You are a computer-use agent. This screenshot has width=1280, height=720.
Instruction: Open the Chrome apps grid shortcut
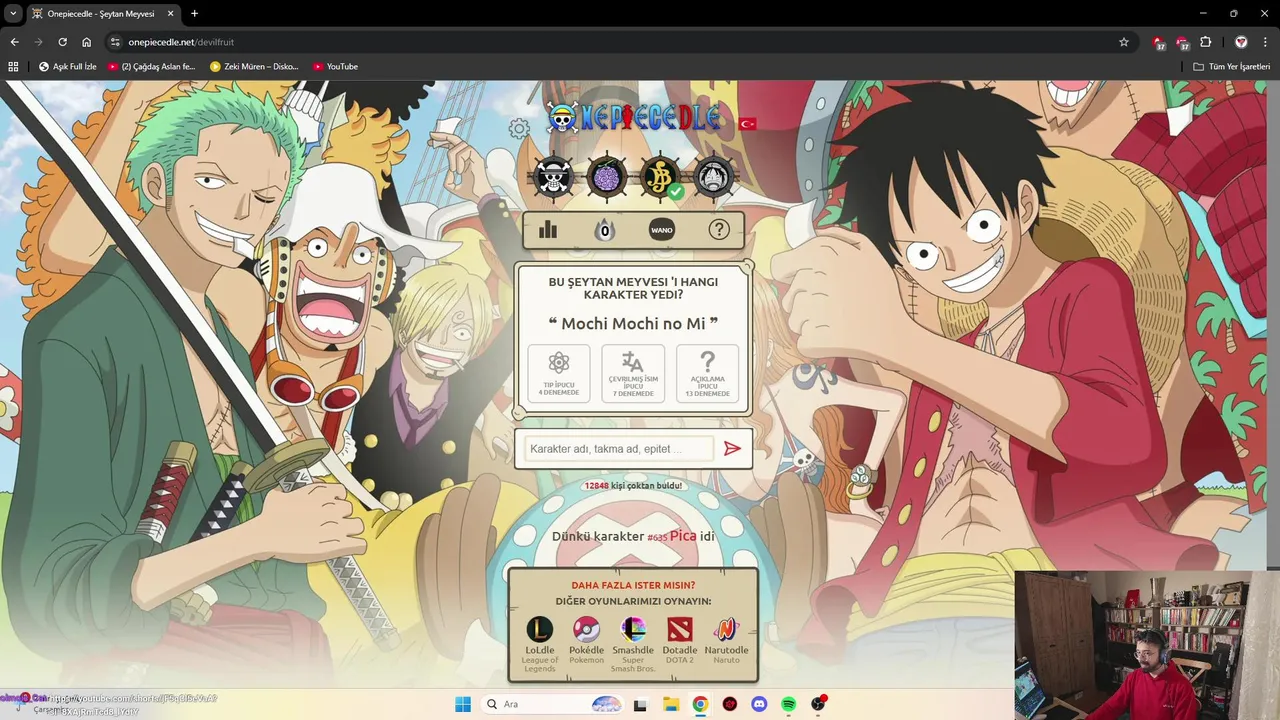pyautogui.click(x=13, y=66)
